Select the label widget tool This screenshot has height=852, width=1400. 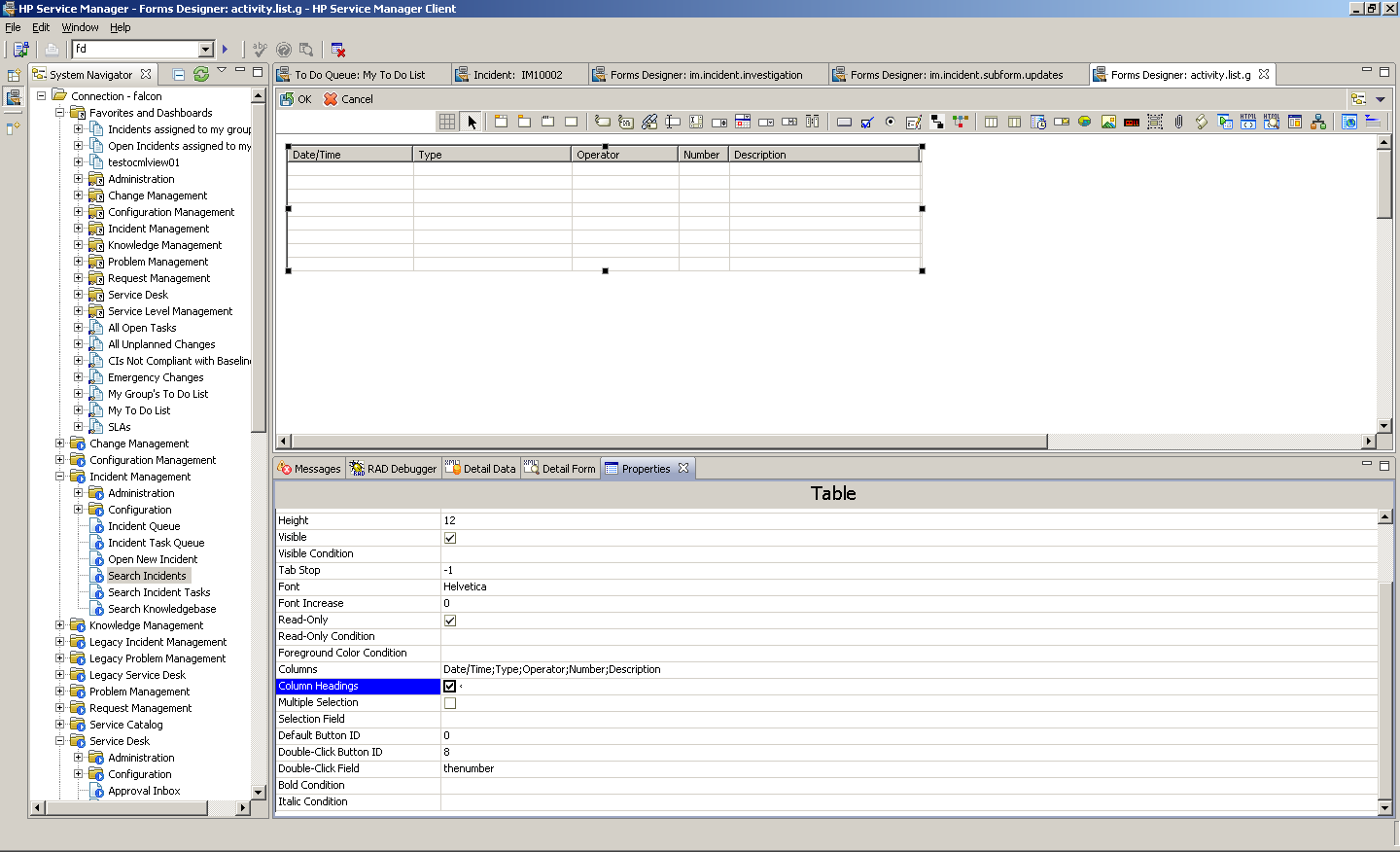coord(603,122)
